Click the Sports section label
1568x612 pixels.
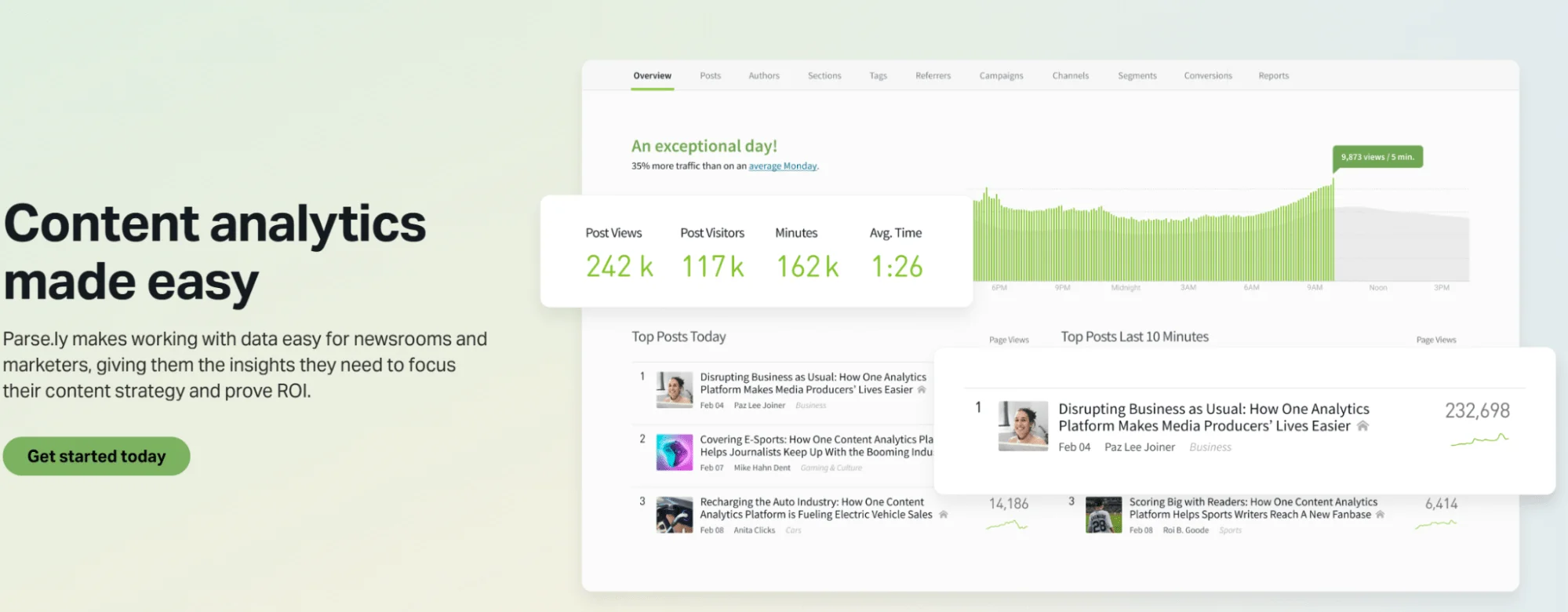tap(1230, 530)
